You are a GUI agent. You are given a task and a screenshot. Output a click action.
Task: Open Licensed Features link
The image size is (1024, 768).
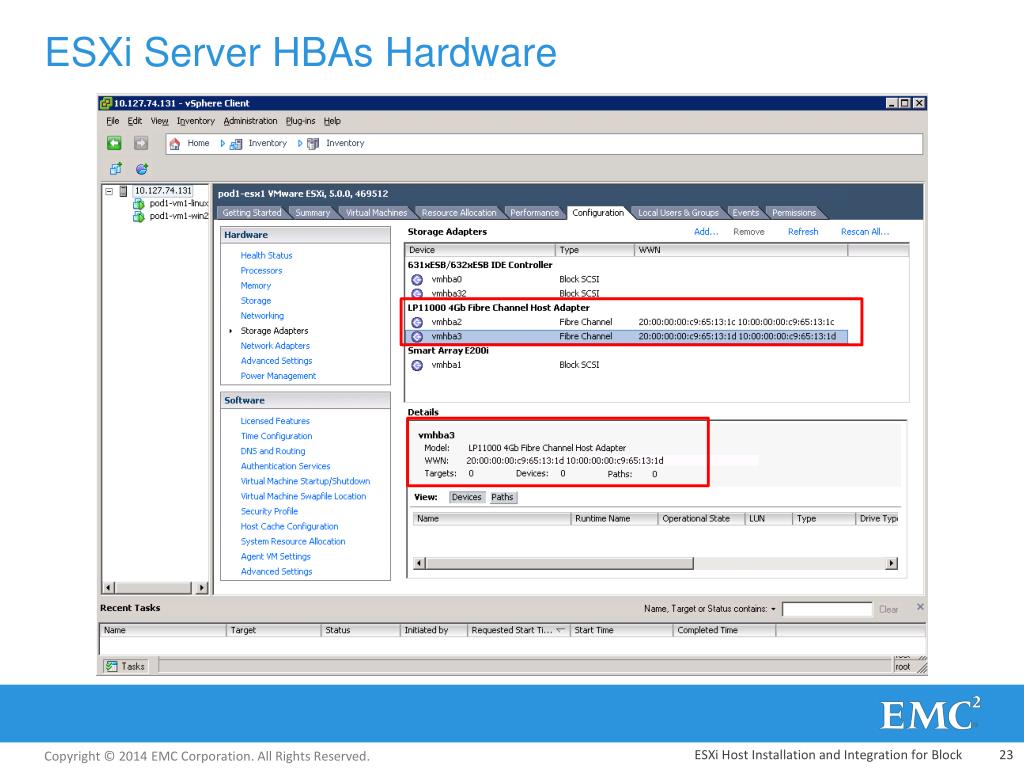[275, 421]
